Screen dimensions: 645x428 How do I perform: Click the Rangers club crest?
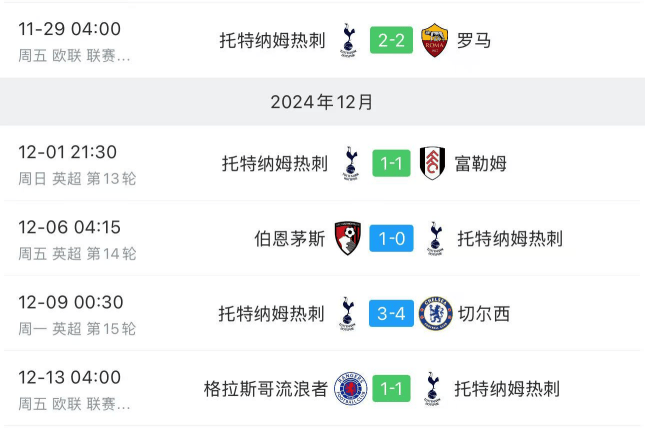(350, 388)
